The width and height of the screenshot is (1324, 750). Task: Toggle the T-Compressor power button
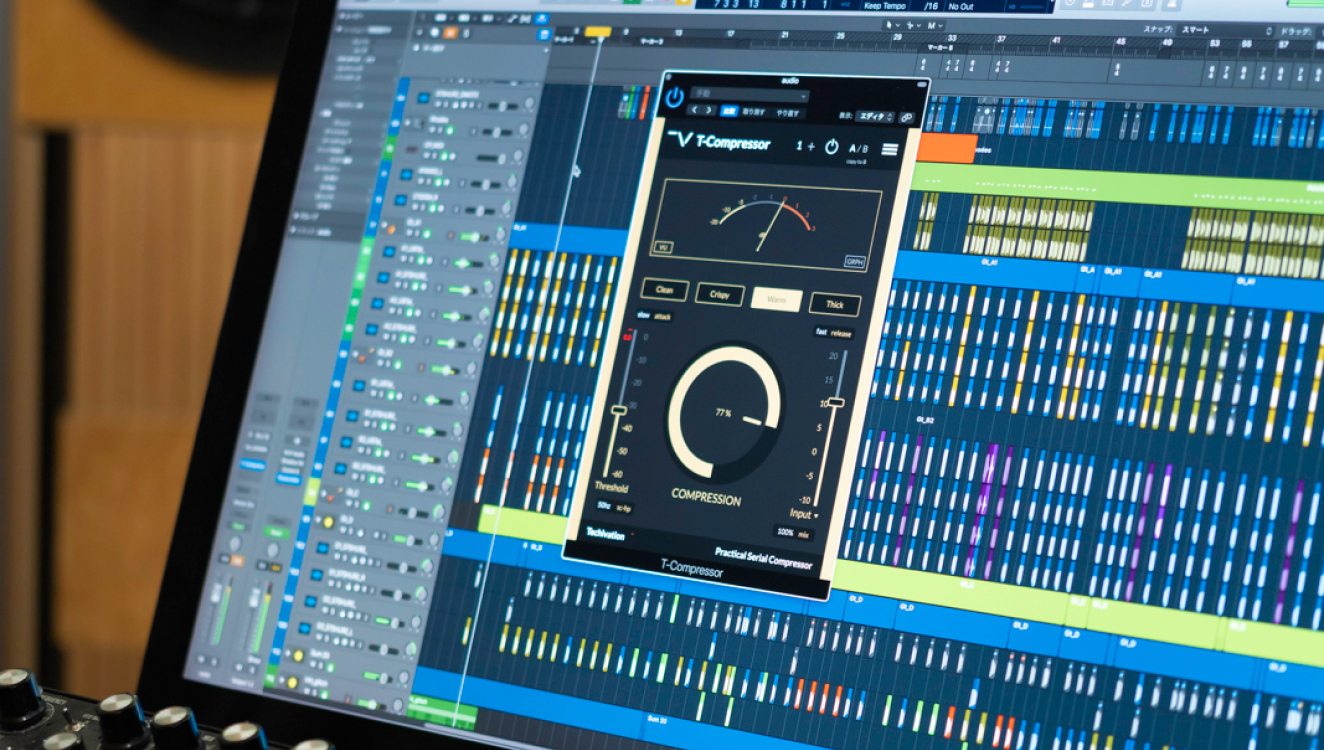[831, 147]
